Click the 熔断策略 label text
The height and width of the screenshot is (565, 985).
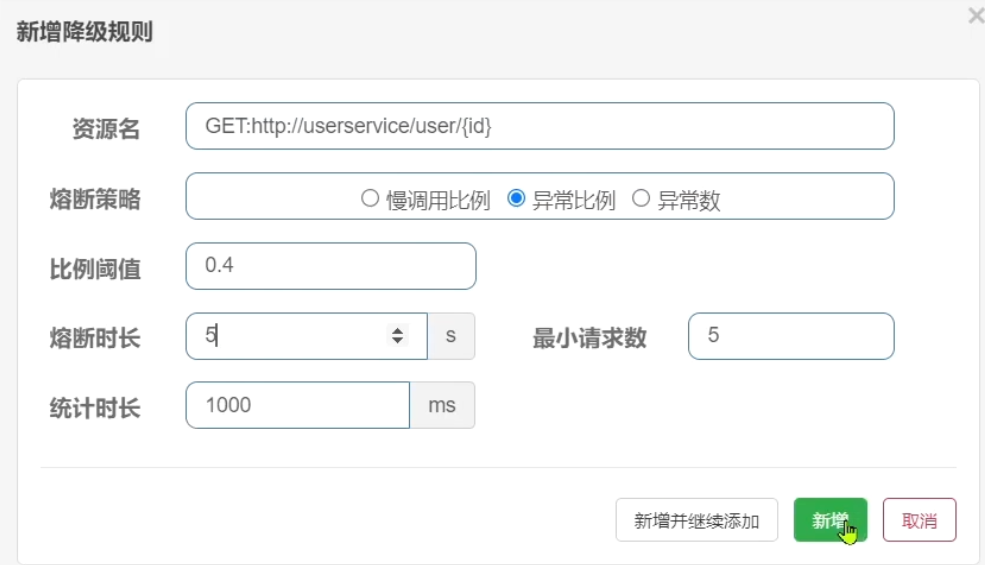(95, 199)
